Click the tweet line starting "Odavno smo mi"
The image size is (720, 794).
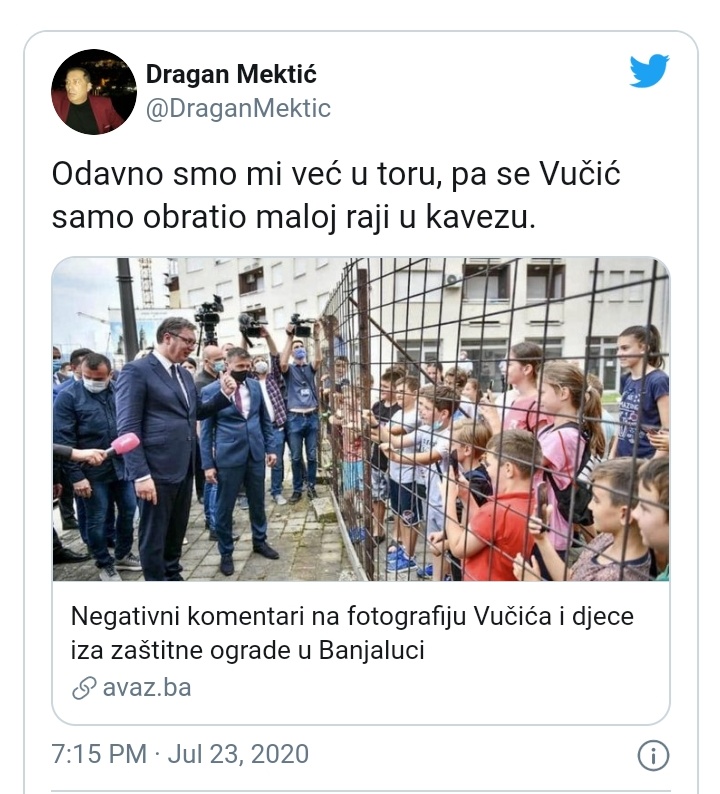(x=336, y=175)
